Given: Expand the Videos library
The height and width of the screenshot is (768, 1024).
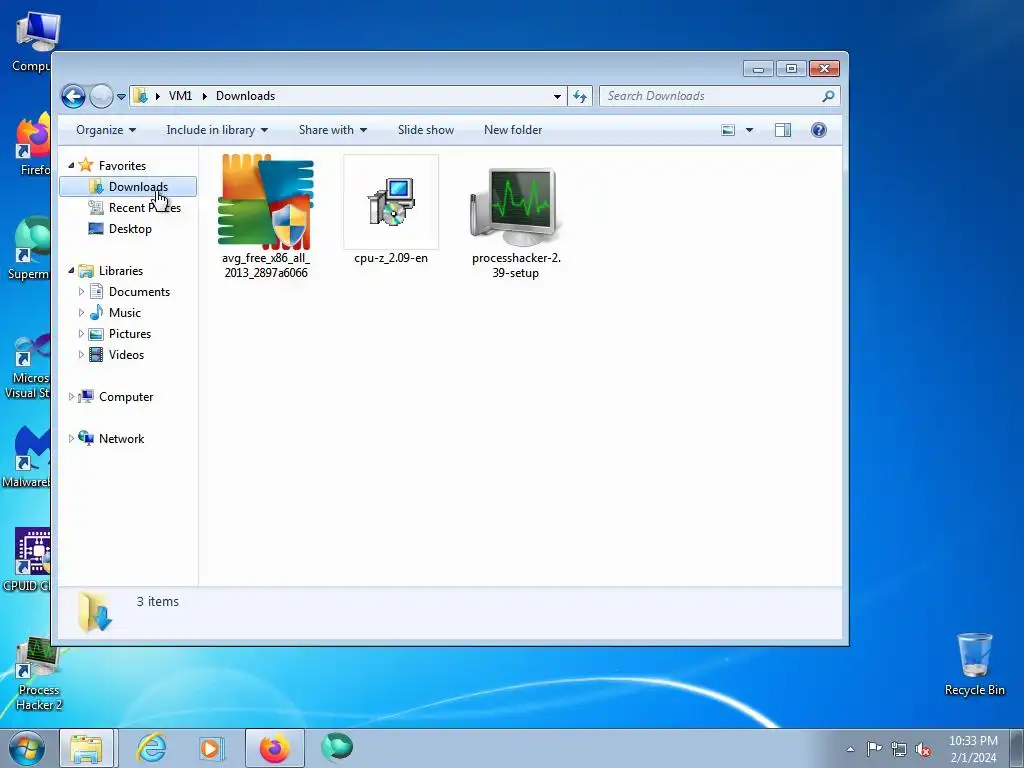Looking at the screenshot, I should tap(82, 354).
